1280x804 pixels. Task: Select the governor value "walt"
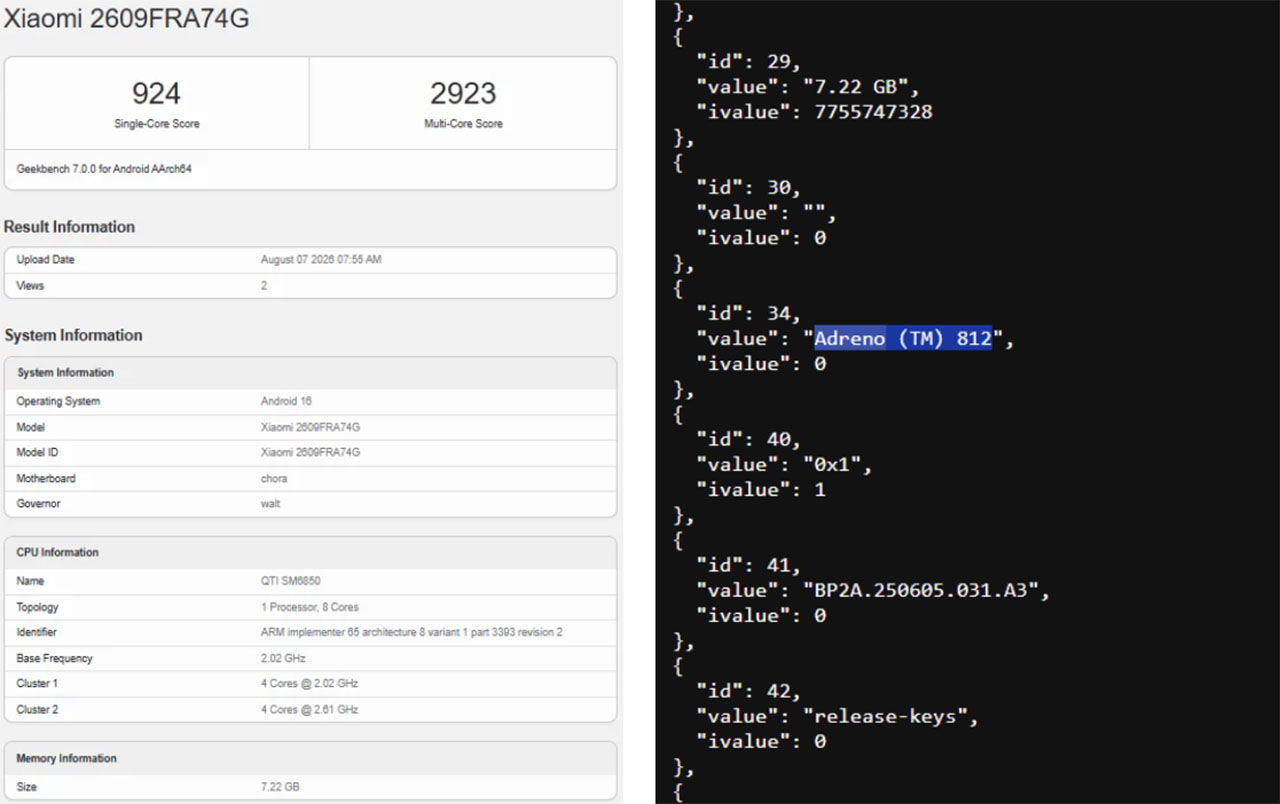271,504
